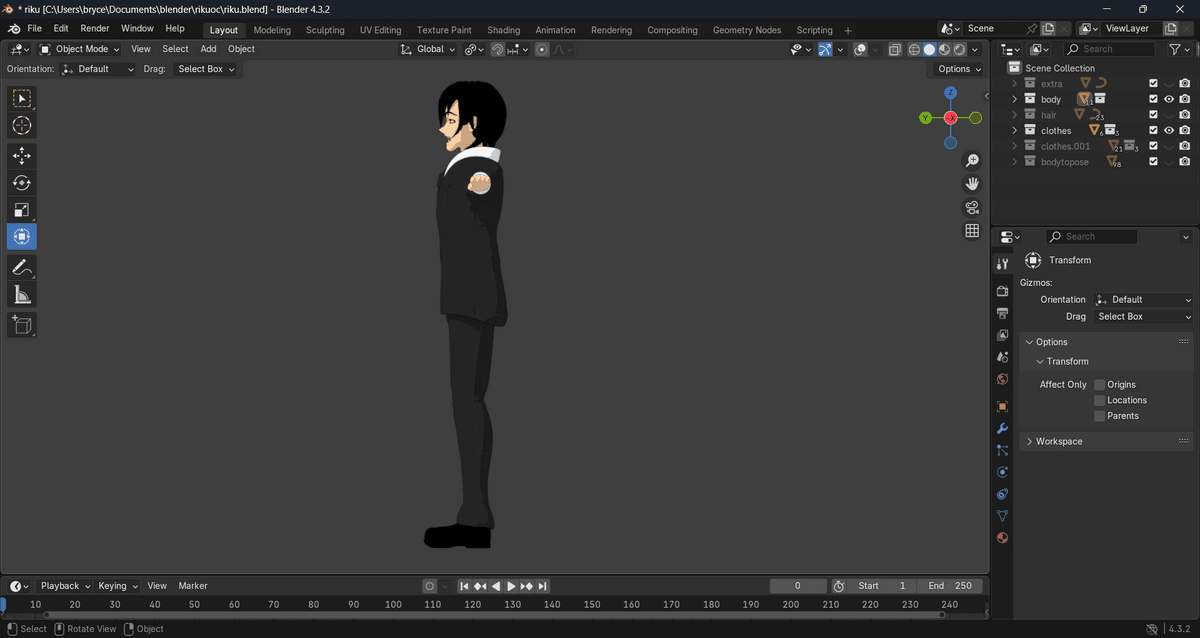Select the Annotate tool

click(22, 267)
